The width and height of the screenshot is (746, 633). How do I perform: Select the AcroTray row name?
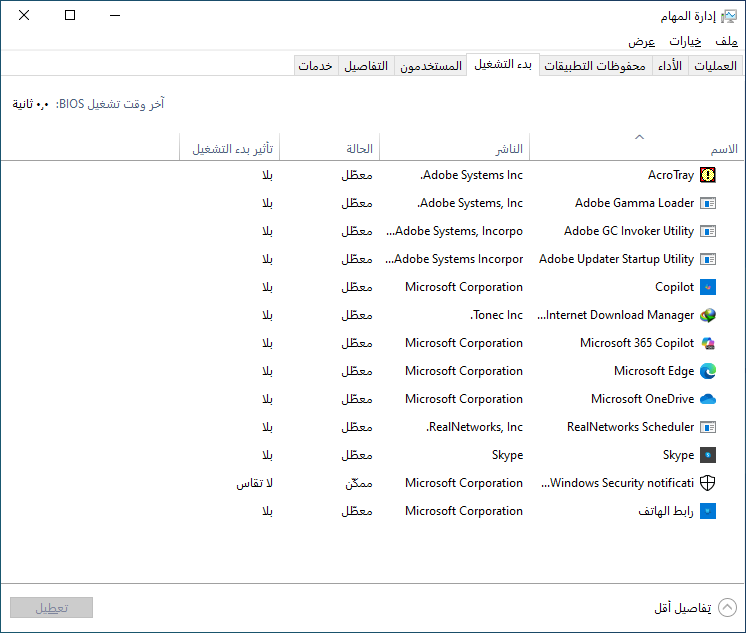(671, 175)
